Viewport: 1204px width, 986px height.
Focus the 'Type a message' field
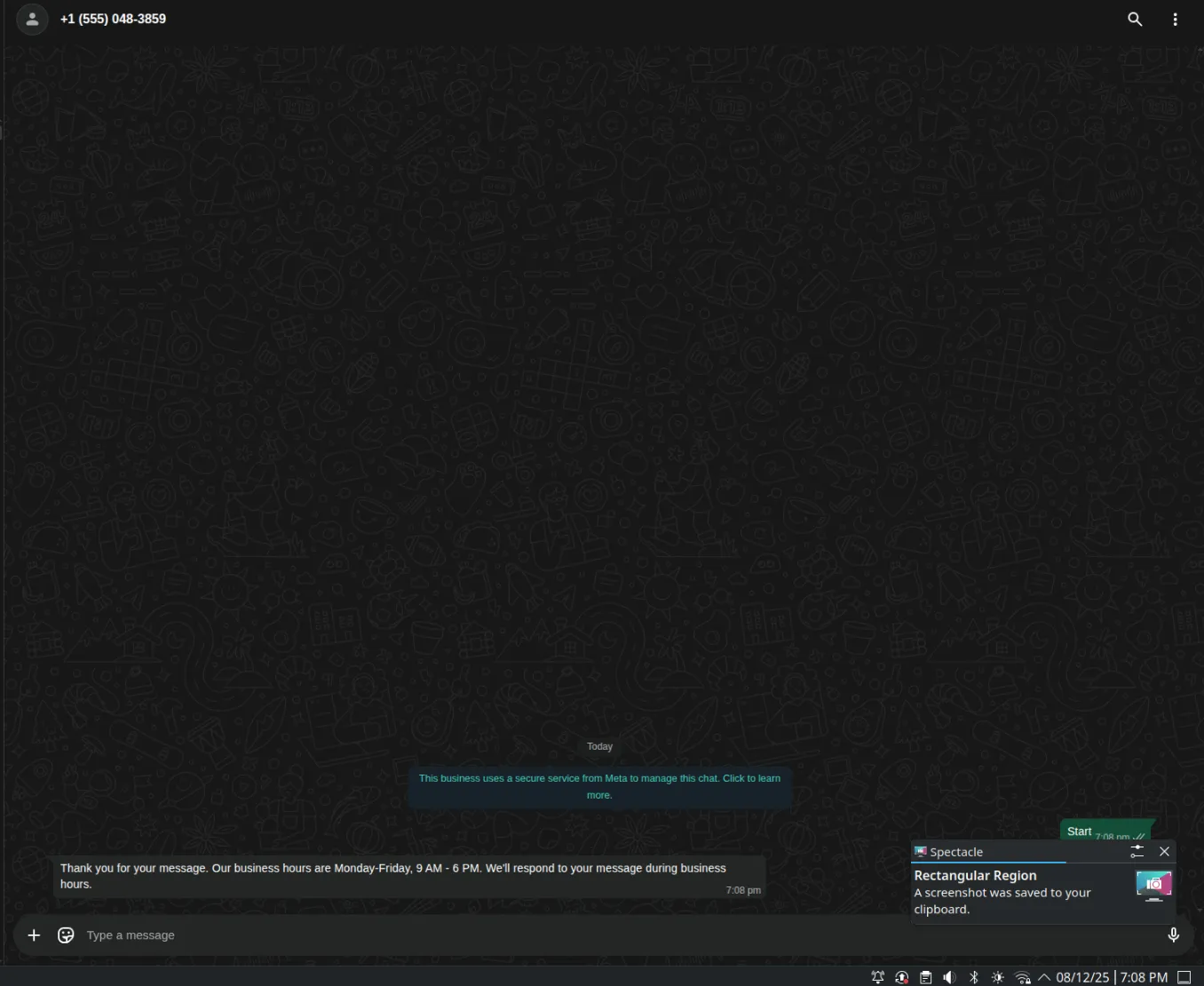pos(533,935)
